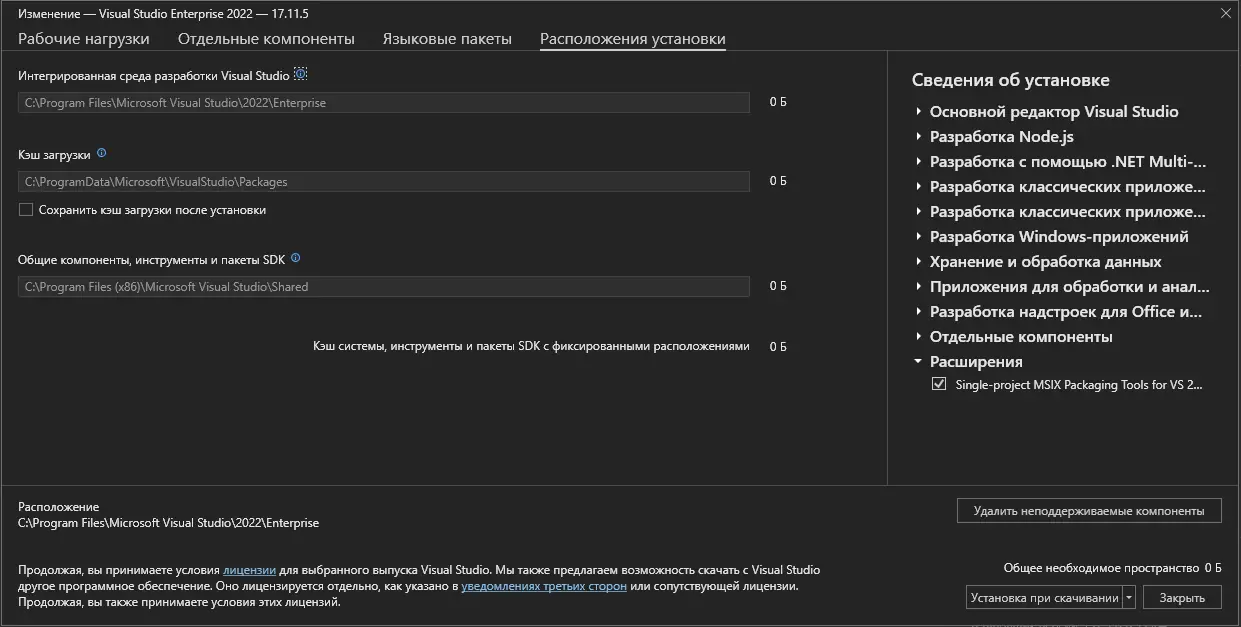This screenshot has width=1241, height=627.
Task: Collapse the Расширения section
Action: [x=918, y=362]
